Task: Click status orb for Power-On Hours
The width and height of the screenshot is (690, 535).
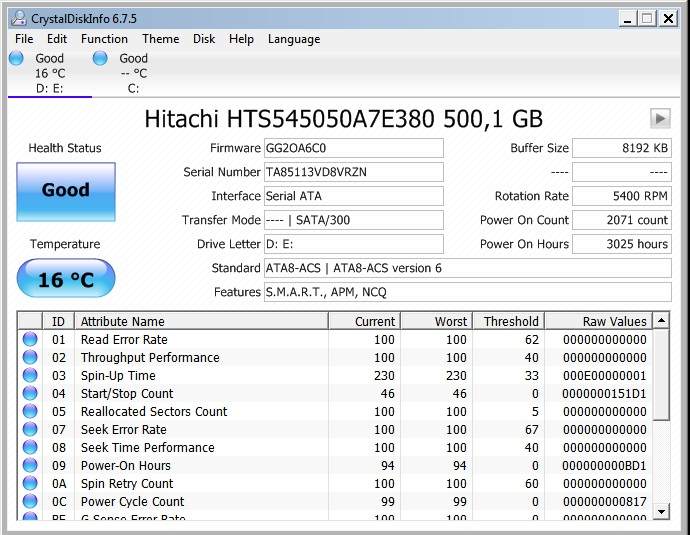Action: [30, 465]
